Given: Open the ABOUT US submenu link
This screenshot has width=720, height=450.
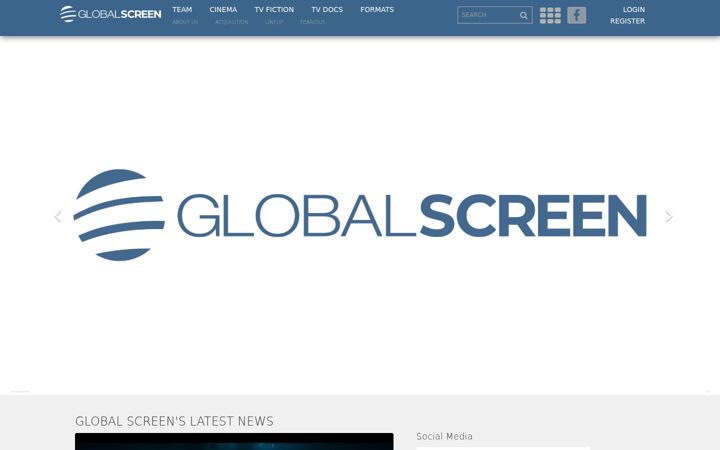Looking at the screenshot, I should 185,22.
